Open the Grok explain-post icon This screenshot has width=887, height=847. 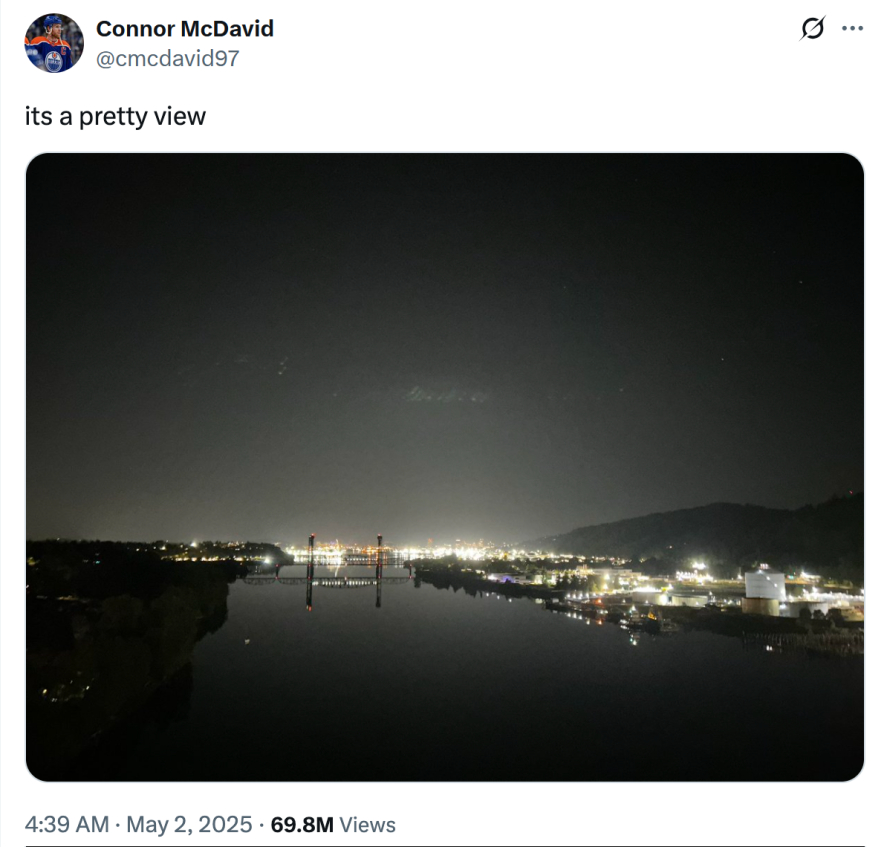813,28
